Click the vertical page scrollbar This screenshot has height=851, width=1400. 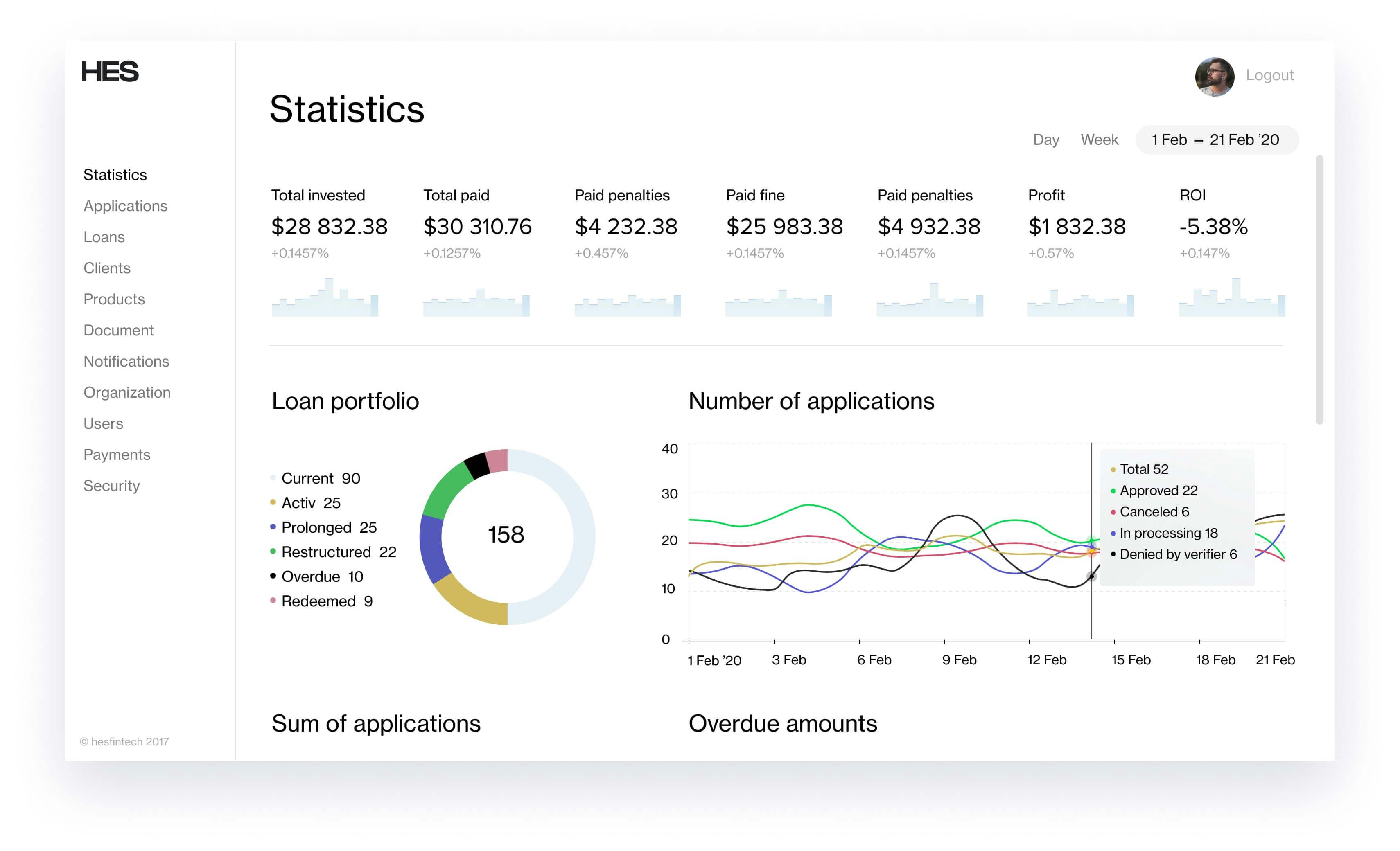pyautogui.click(x=1319, y=290)
